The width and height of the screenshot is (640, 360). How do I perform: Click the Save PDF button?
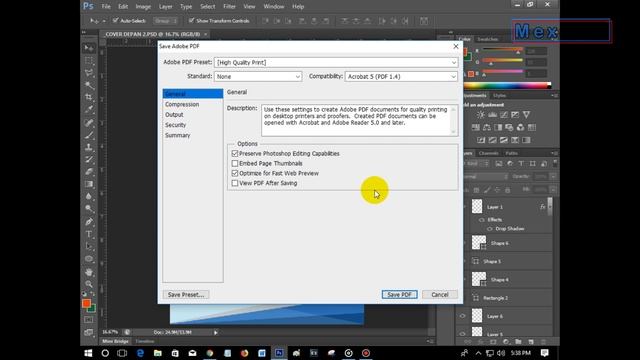click(x=400, y=295)
